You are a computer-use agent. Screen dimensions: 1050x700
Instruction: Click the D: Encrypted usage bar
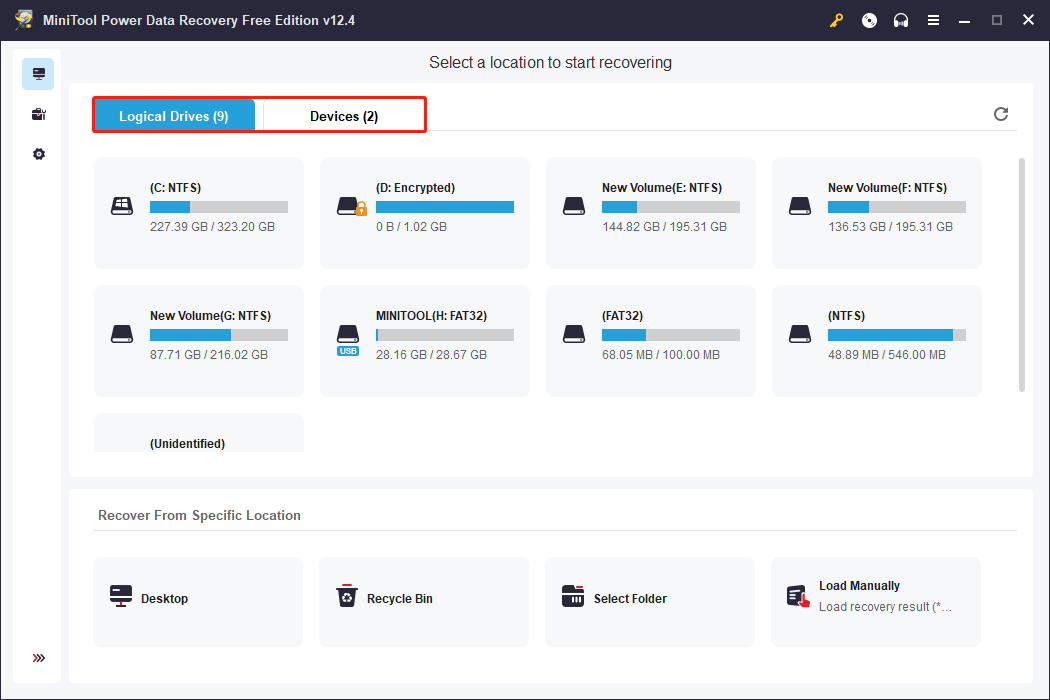[445, 207]
